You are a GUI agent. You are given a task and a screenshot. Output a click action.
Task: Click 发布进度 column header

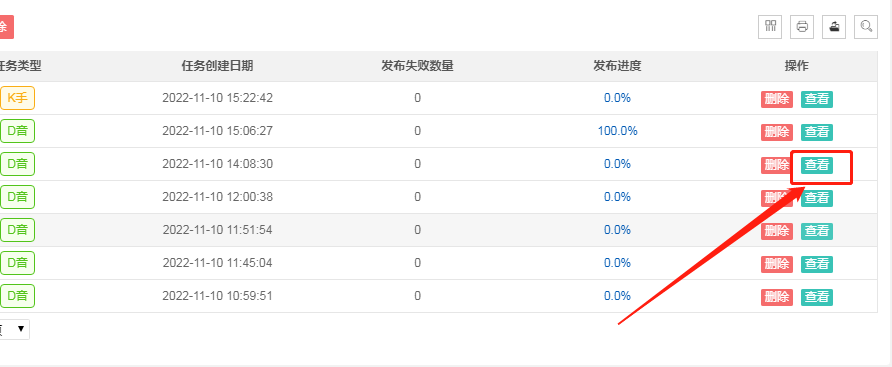[617, 66]
